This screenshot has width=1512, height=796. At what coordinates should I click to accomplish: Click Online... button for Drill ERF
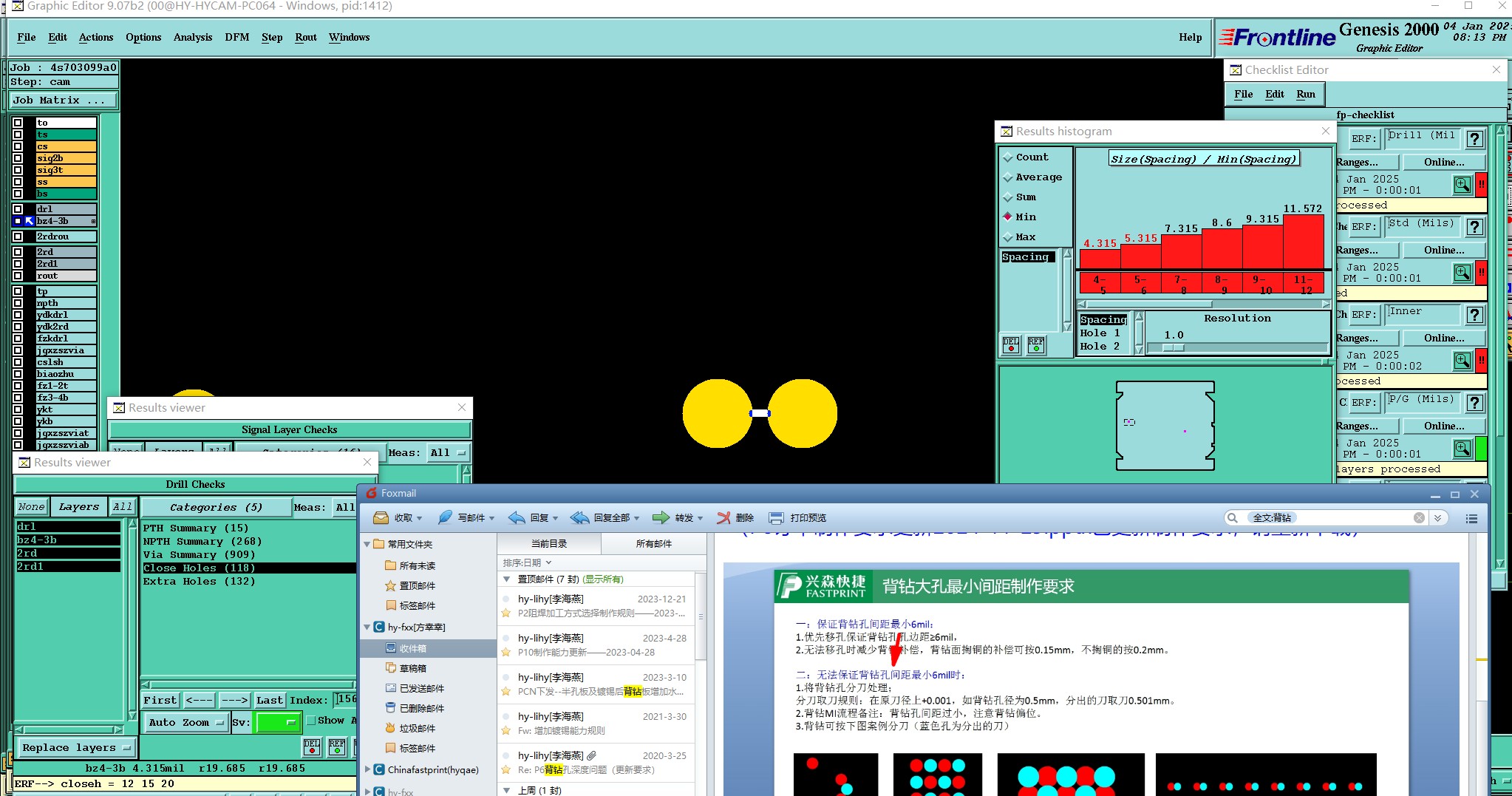[1444, 162]
